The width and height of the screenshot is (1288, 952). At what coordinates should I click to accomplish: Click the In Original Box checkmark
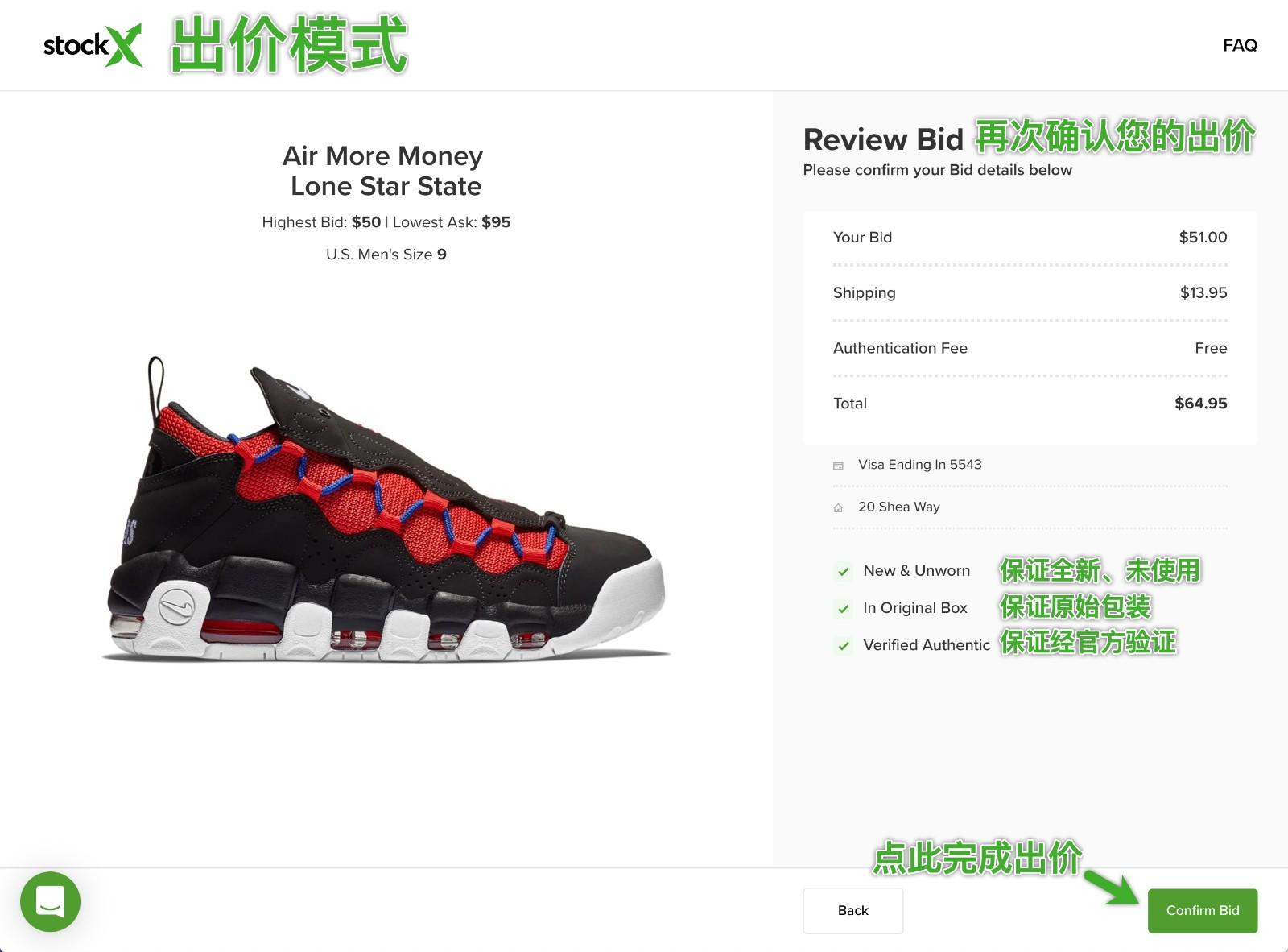point(844,608)
